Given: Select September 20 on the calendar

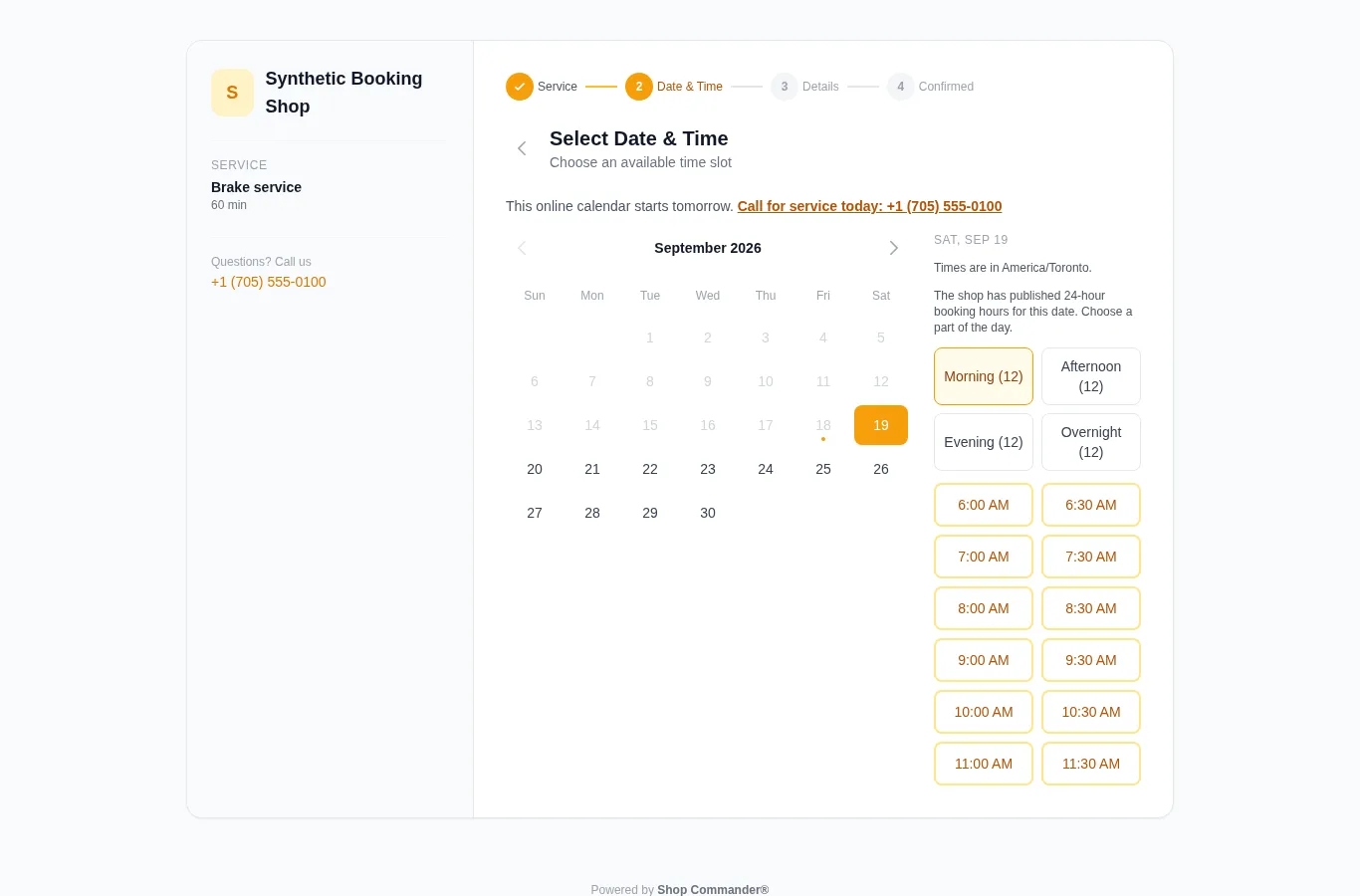Looking at the screenshot, I should (535, 469).
